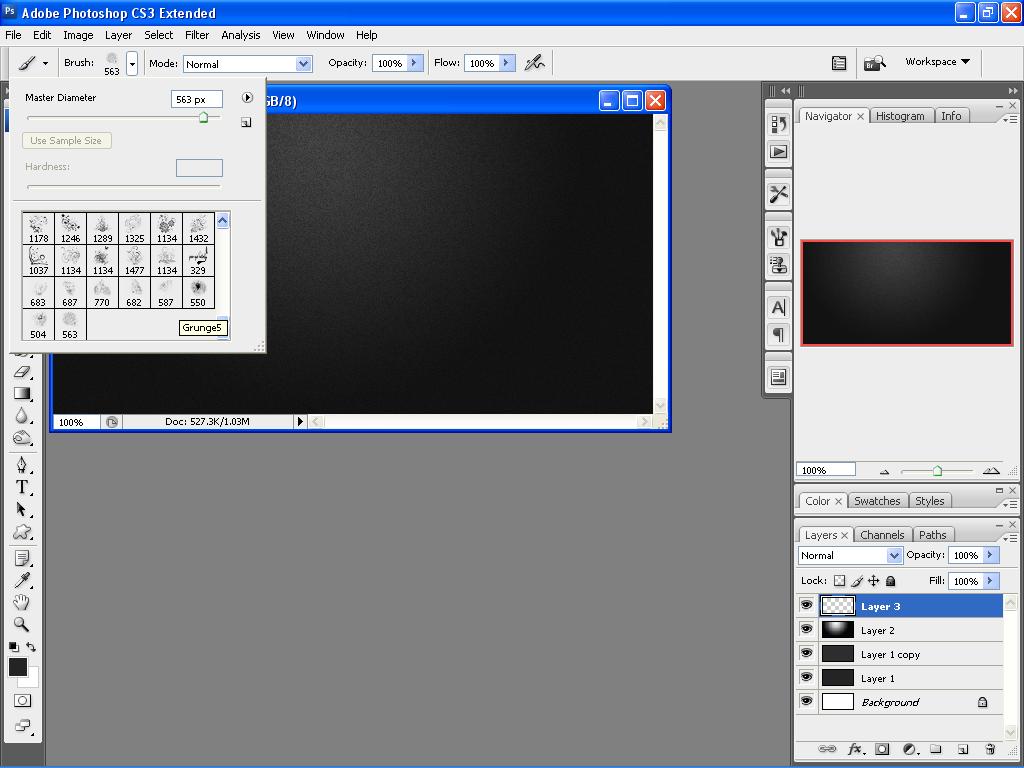Switch to the Channels tab

[881, 535]
